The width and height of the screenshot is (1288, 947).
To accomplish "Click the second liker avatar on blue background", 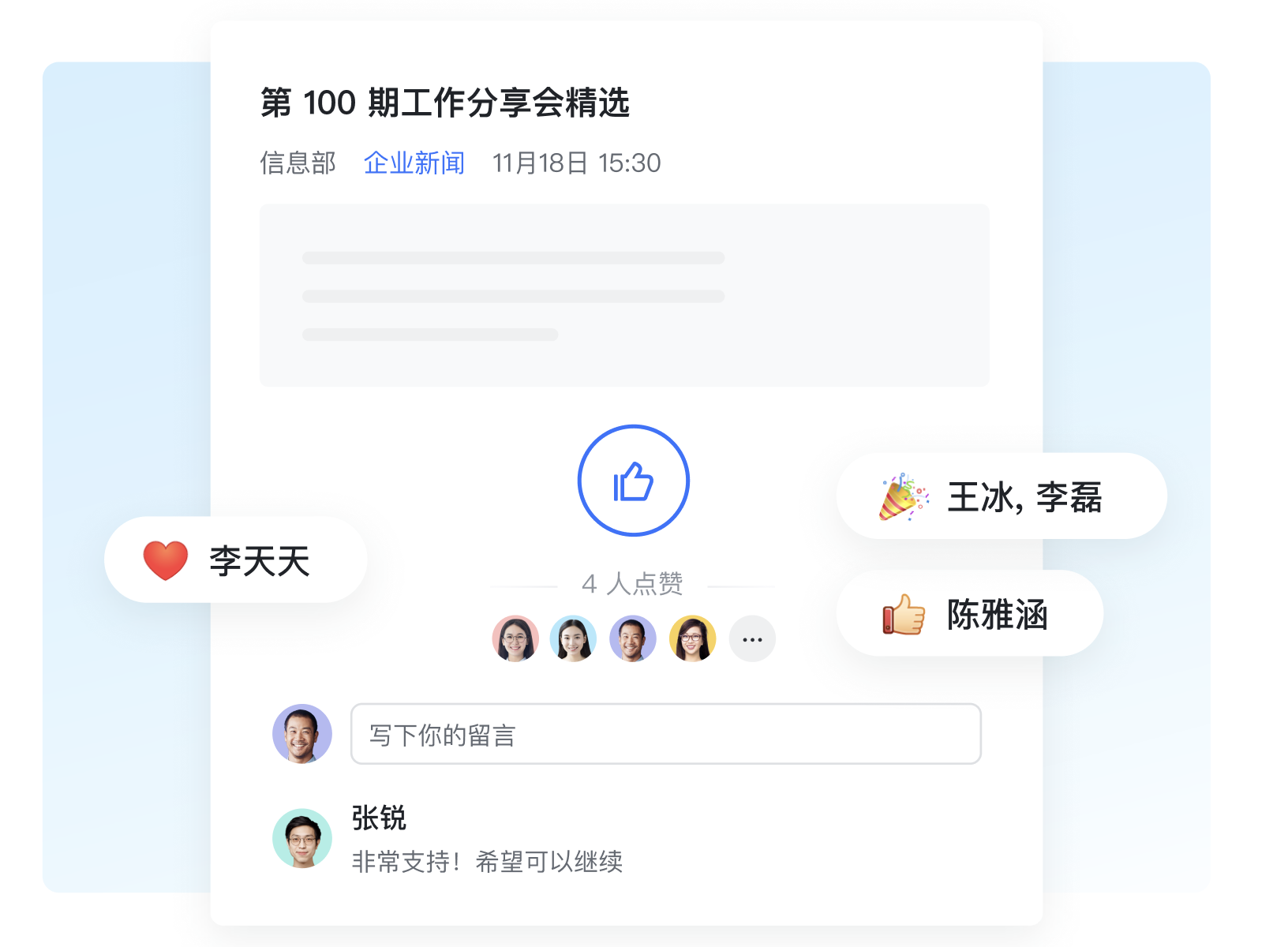I will click(x=573, y=638).
